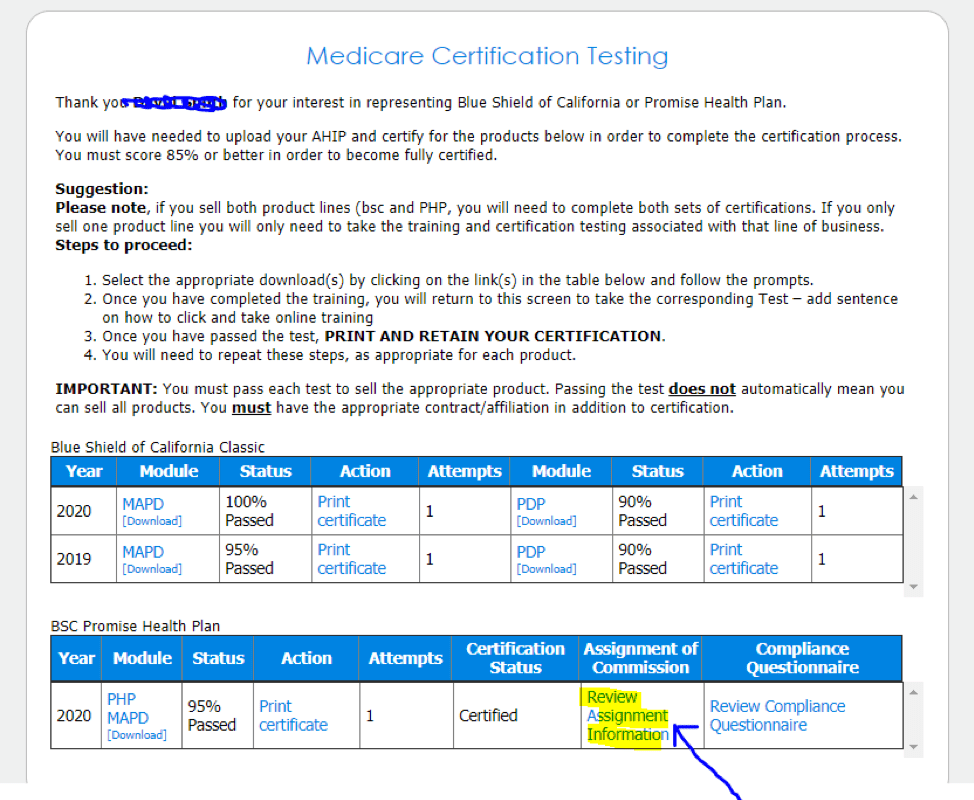
Task: Click the 'Steps to proceed:' heading
Action: (124, 245)
